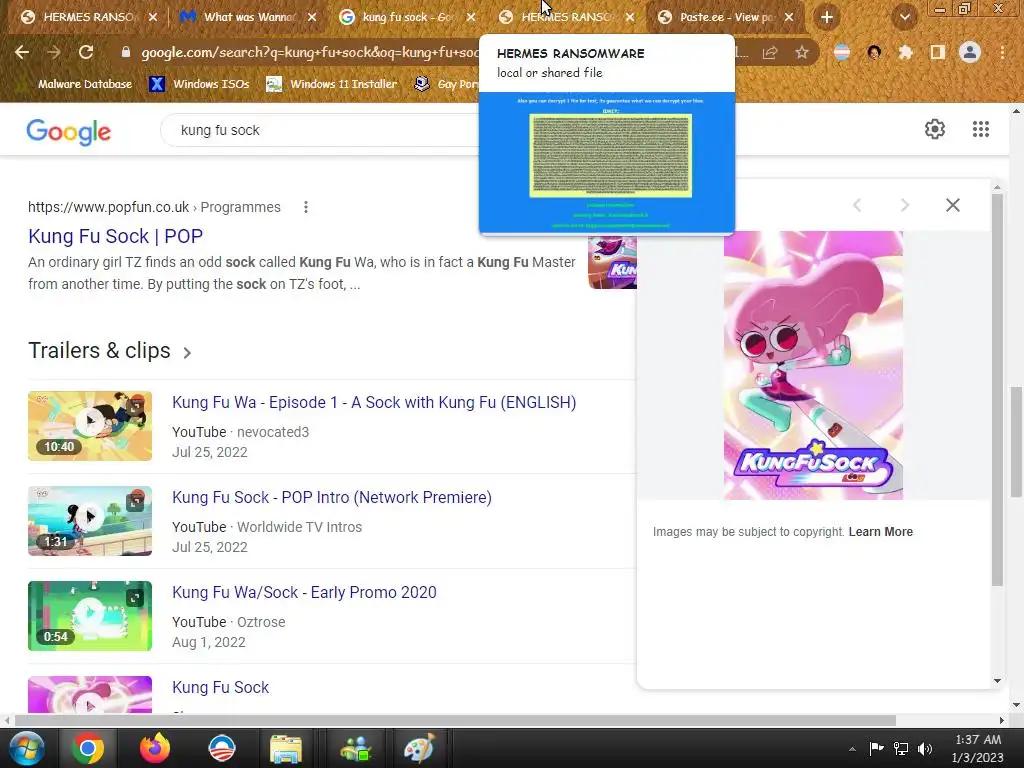This screenshot has height=768, width=1024.
Task: Open the Paint palette taskbar icon
Action: point(419,748)
